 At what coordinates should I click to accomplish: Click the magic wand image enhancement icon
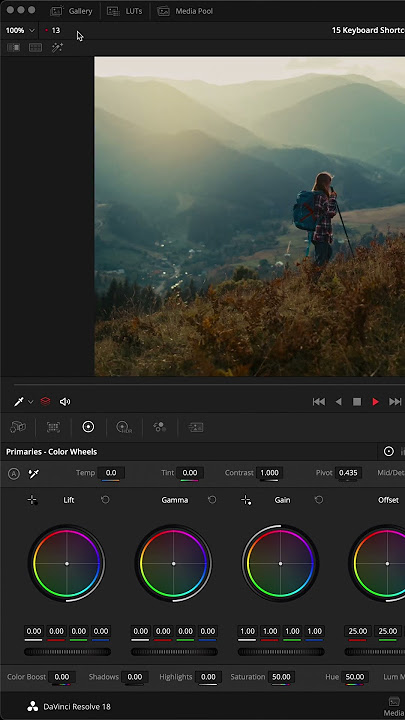[x=57, y=47]
